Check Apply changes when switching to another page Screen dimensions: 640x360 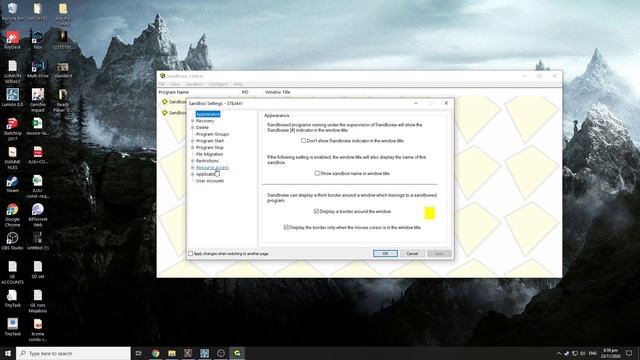(191, 253)
